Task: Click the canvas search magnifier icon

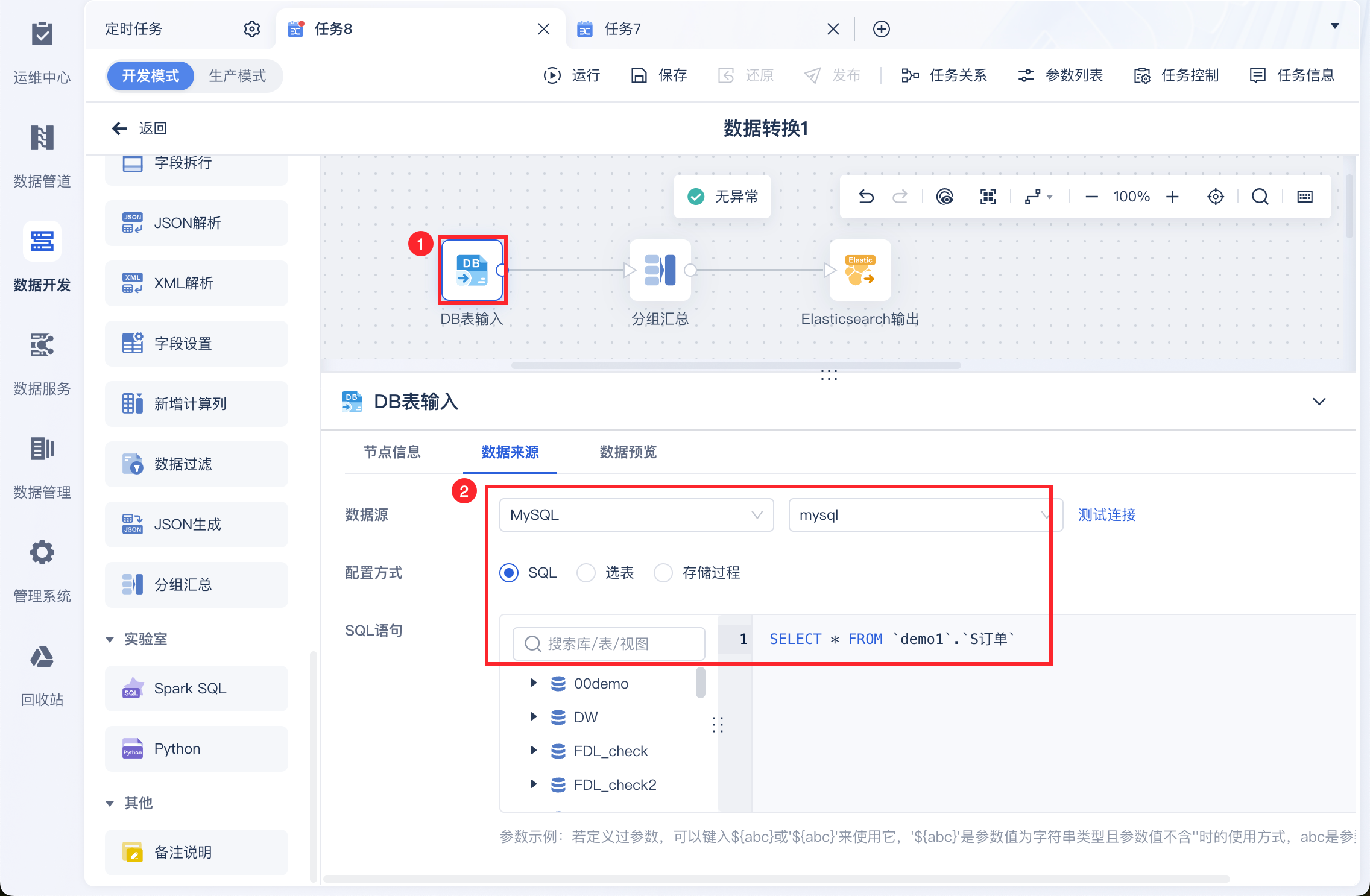Action: [x=1260, y=197]
